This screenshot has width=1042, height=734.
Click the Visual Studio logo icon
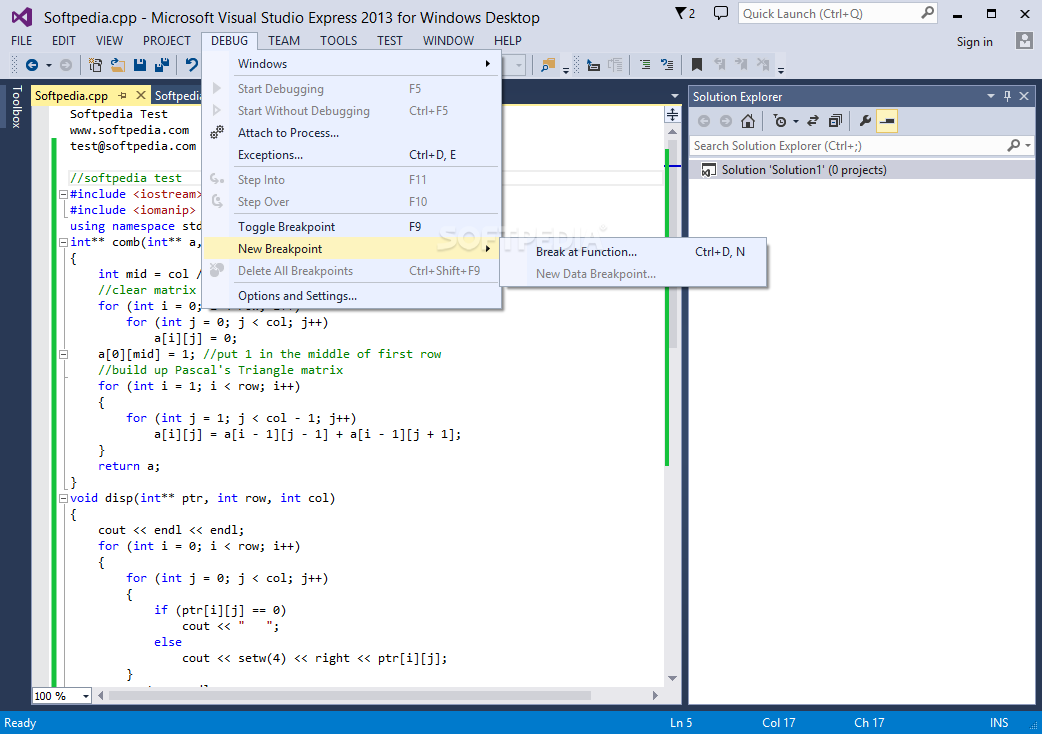tap(21, 17)
